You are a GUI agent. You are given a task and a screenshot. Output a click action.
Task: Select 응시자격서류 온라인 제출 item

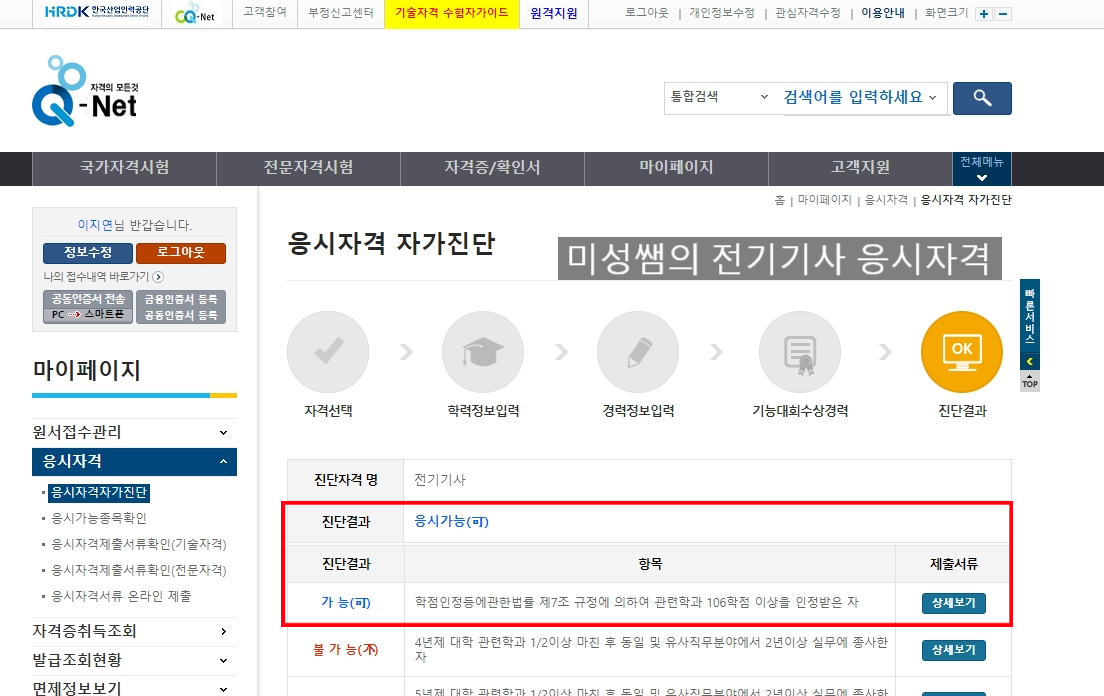(x=121, y=596)
